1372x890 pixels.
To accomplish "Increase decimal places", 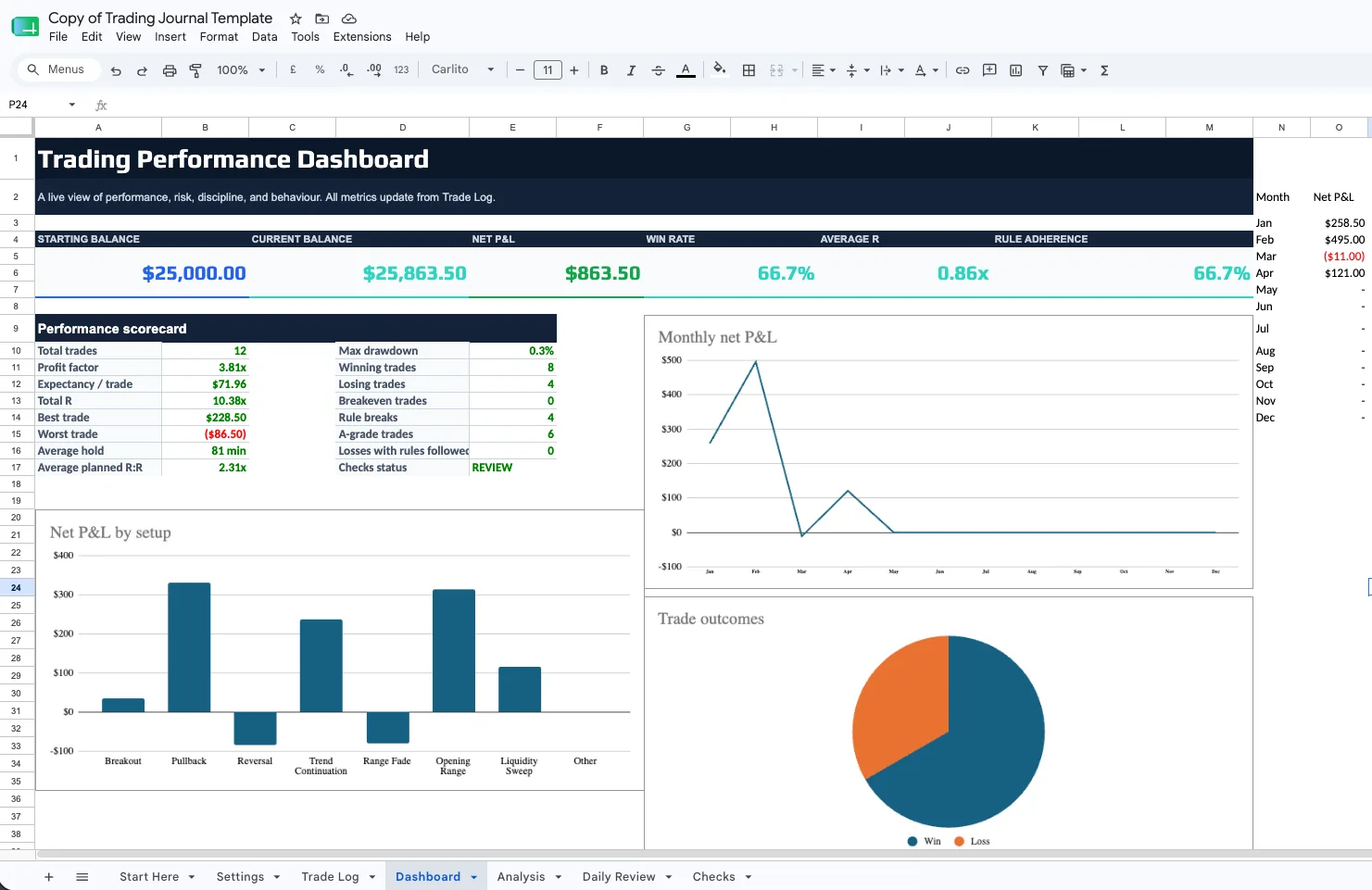I will [374, 70].
